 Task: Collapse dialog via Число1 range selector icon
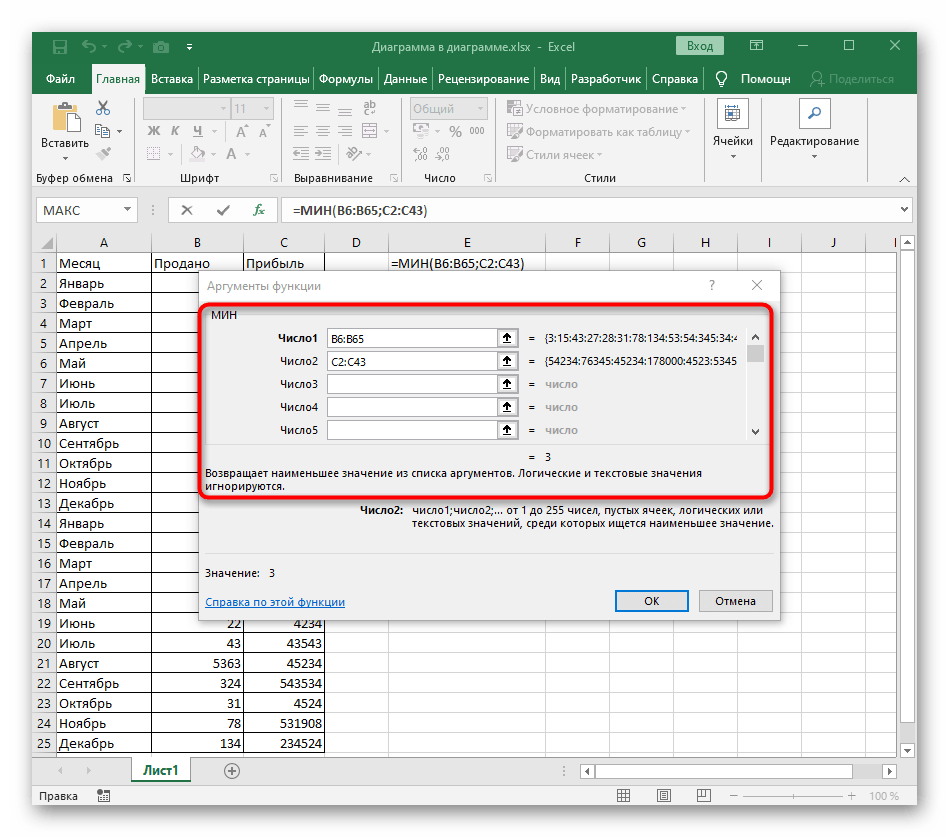[508, 338]
